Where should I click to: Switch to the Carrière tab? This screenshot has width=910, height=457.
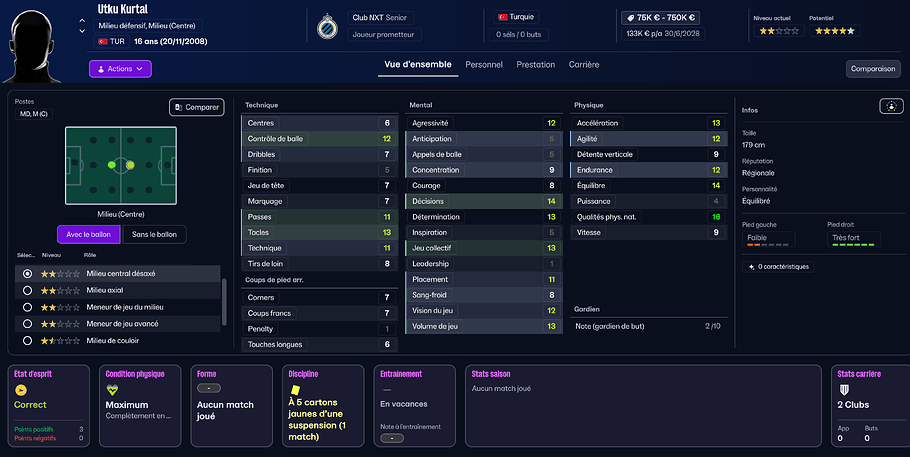tap(584, 65)
